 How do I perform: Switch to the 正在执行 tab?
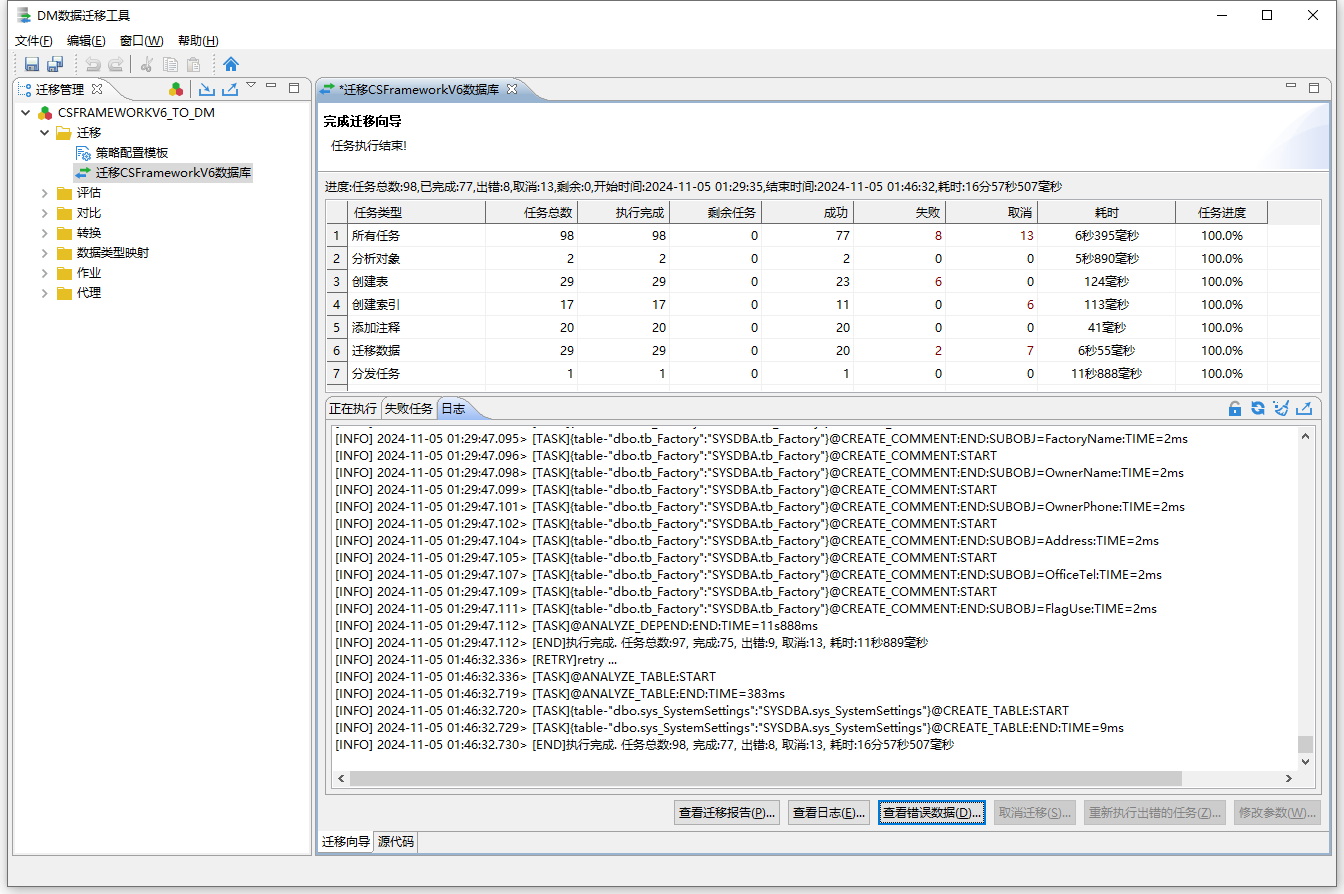[x=353, y=409]
